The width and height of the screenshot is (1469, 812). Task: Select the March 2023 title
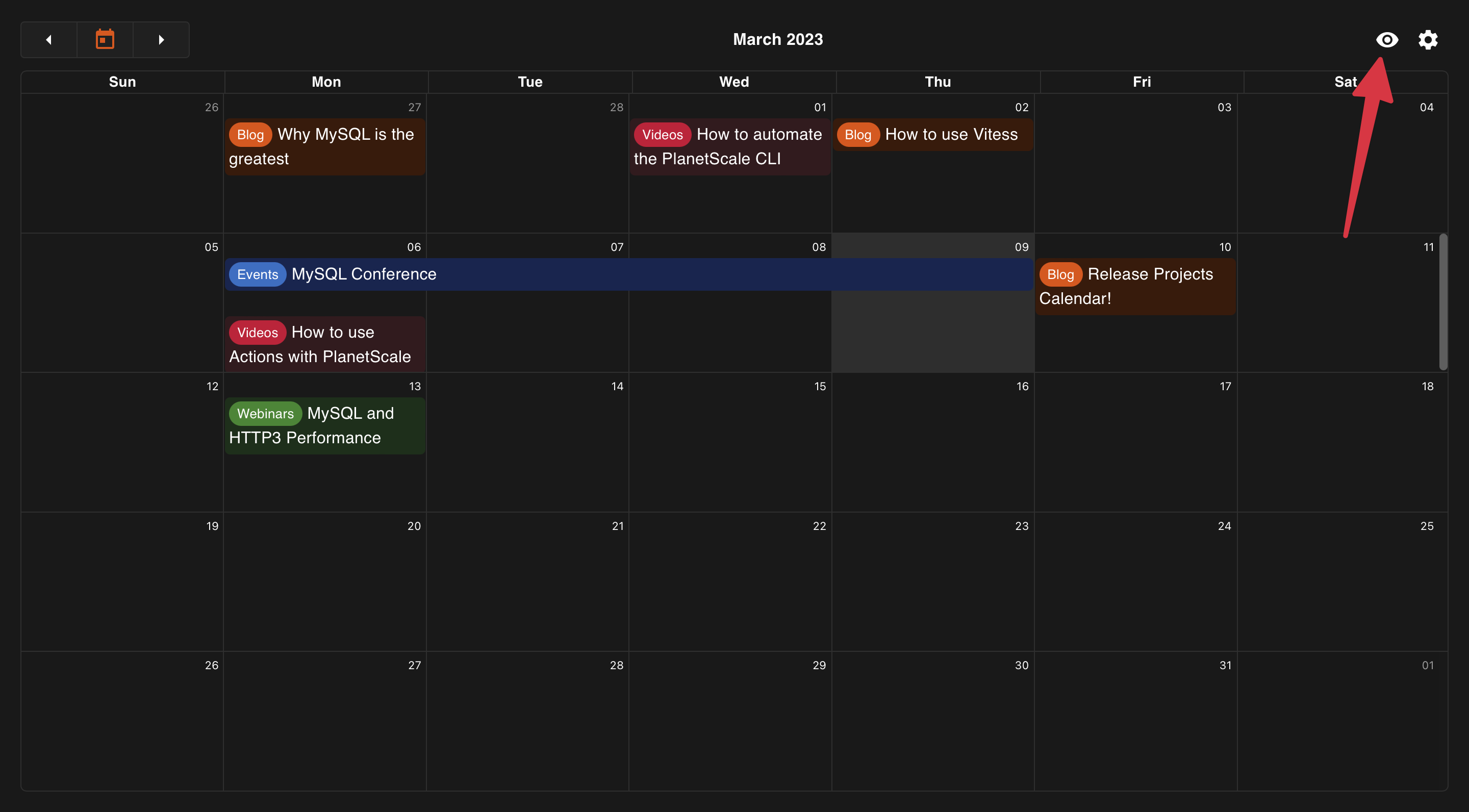pyautogui.click(x=777, y=39)
